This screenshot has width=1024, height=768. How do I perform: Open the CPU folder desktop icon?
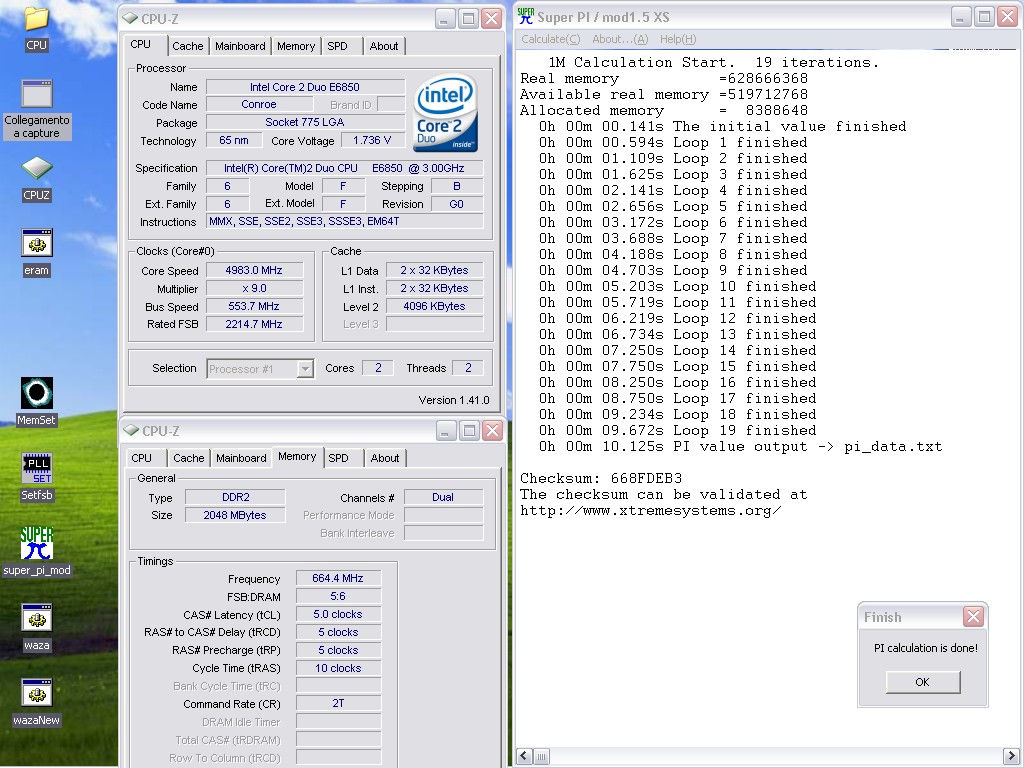tap(37, 18)
